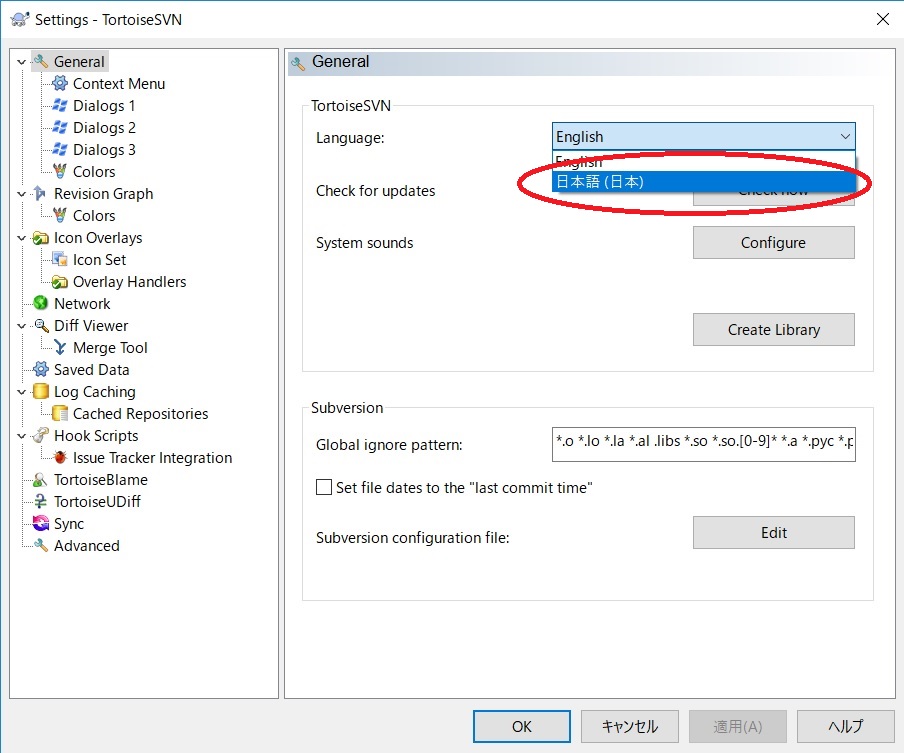Open Overlay Handlers settings page
The image size is (904, 753).
pos(130,281)
